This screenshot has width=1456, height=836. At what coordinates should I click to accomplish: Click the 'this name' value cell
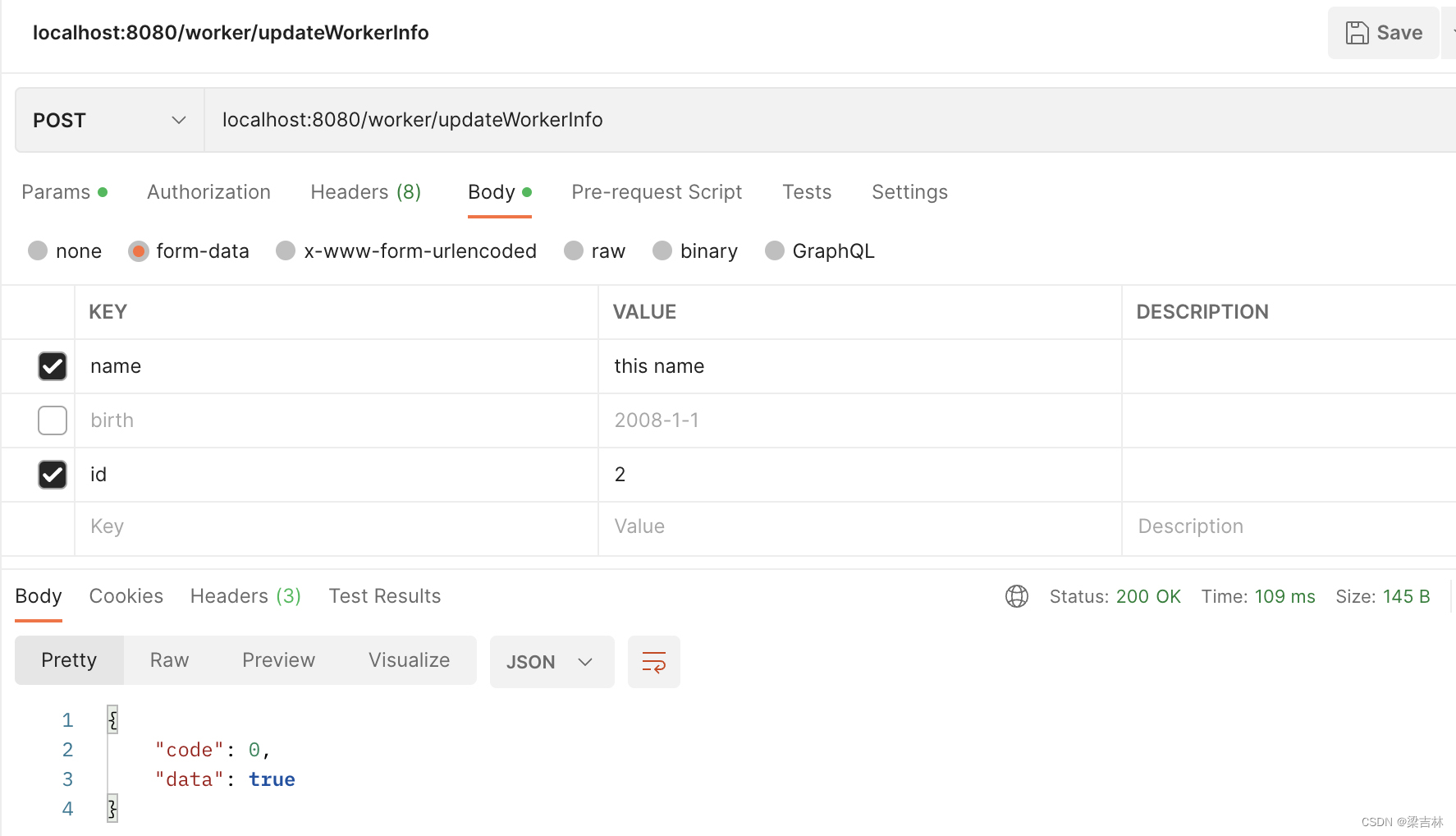(860, 366)
